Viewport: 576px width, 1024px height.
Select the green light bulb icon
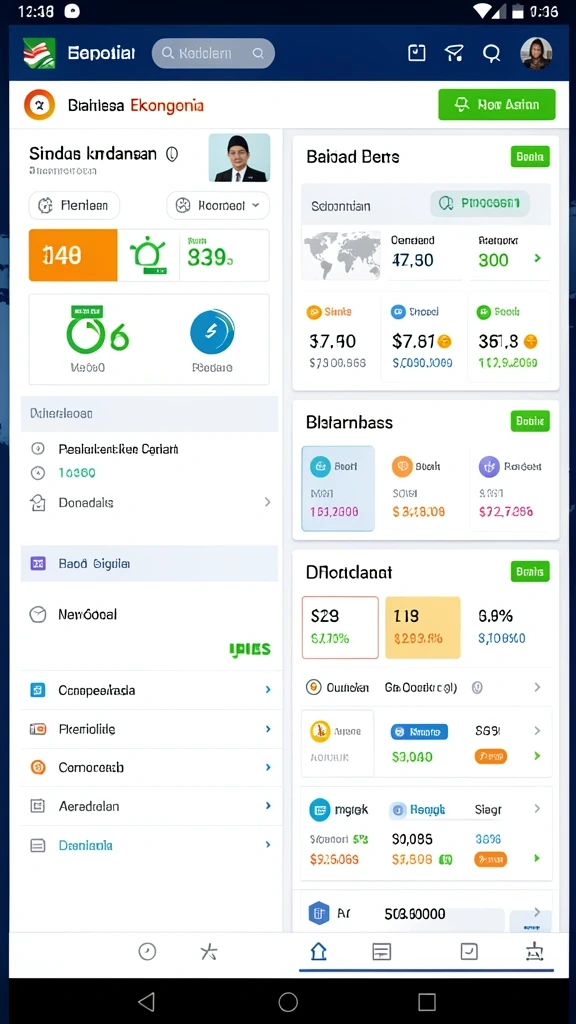click(148, 255)
